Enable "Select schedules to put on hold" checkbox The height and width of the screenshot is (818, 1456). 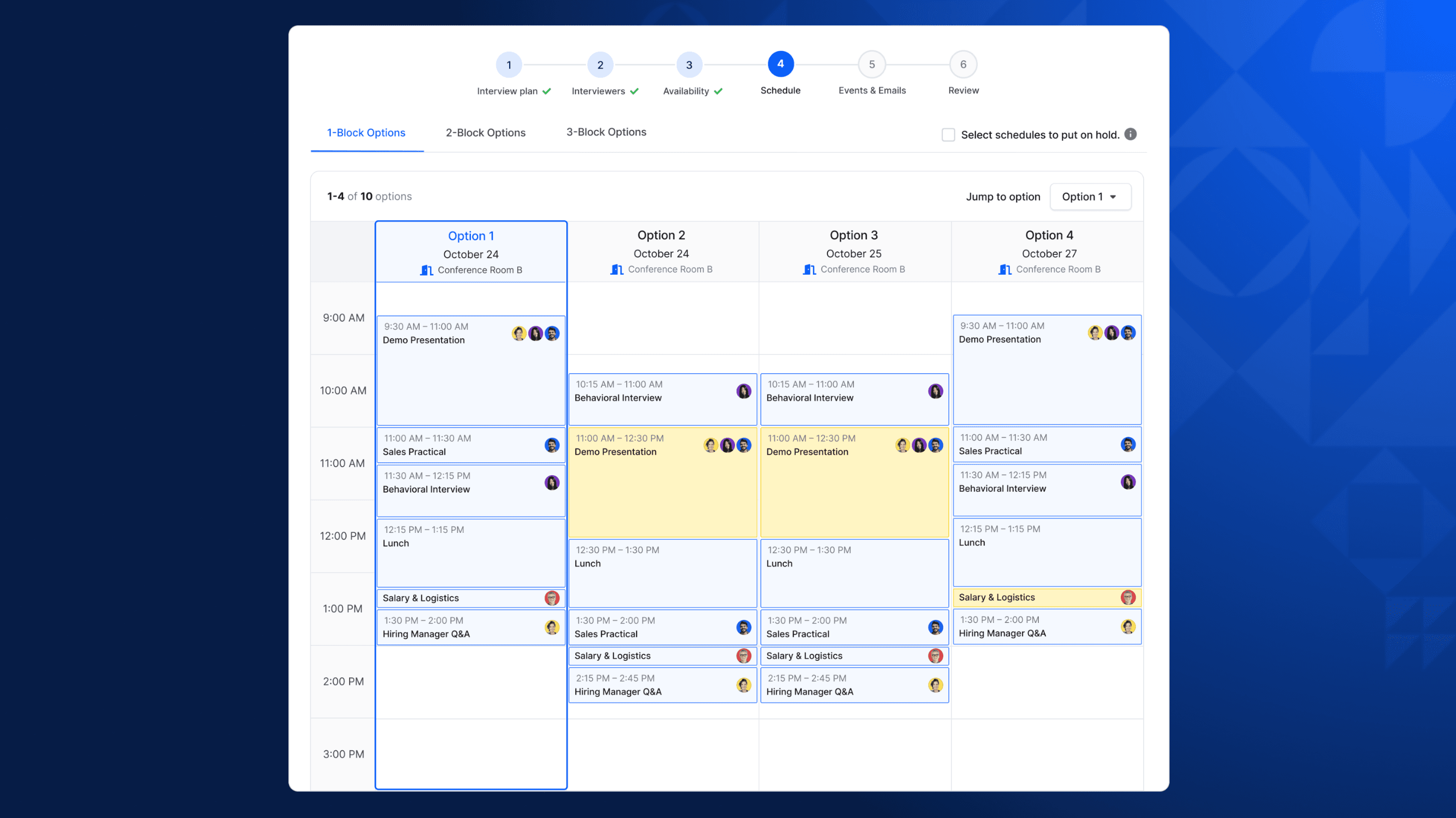948,135
